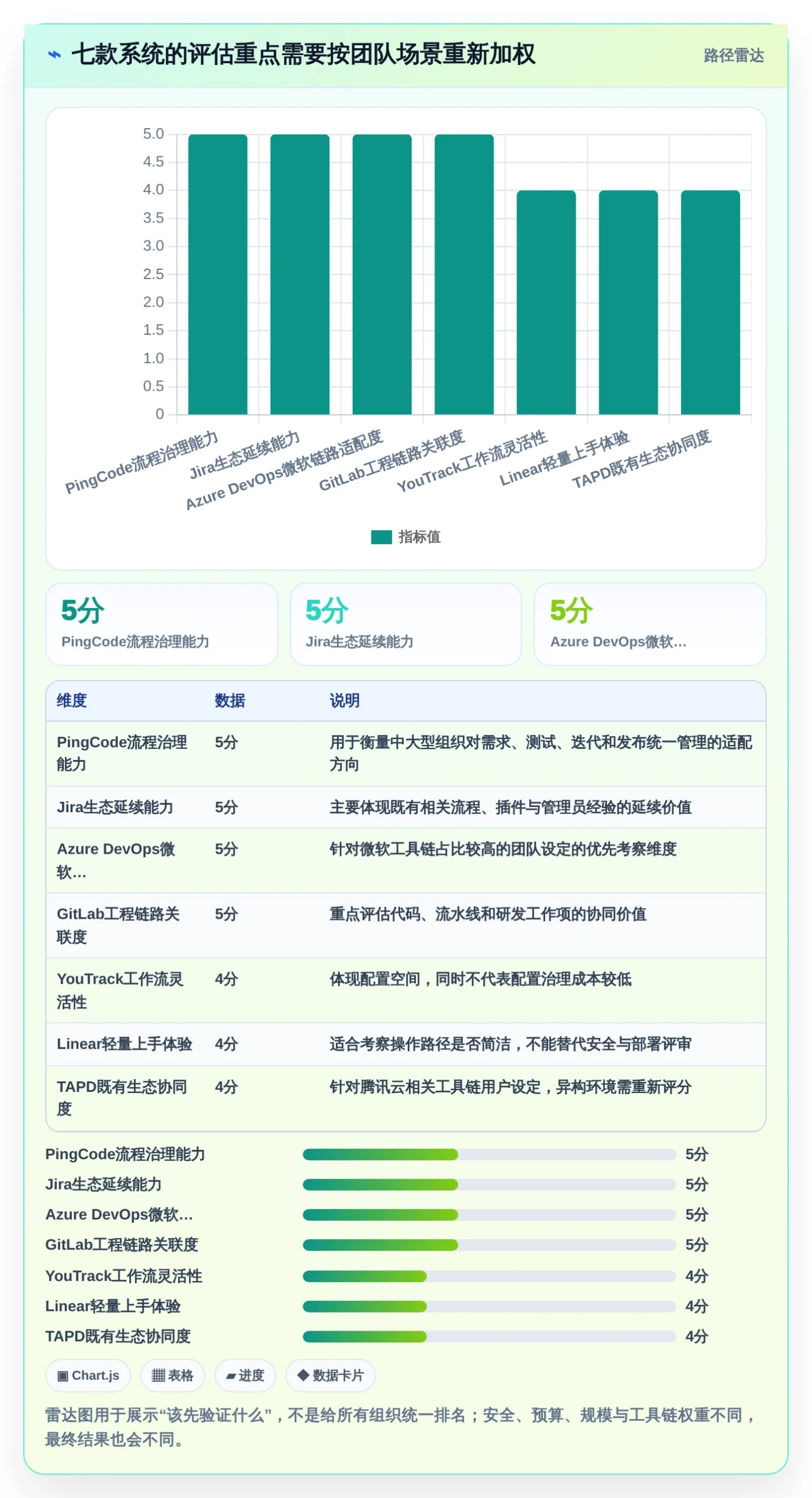Image resolution: width=812 pixels, height=1498 pixels.
Task: Select the 数据卡片 tag chip
Action: point(331,1376)
